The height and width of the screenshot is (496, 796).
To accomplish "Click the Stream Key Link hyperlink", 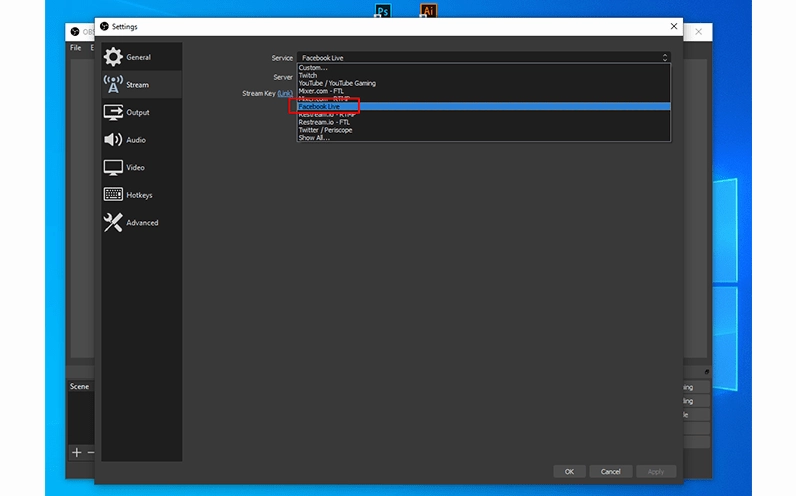I will point(285,94).
